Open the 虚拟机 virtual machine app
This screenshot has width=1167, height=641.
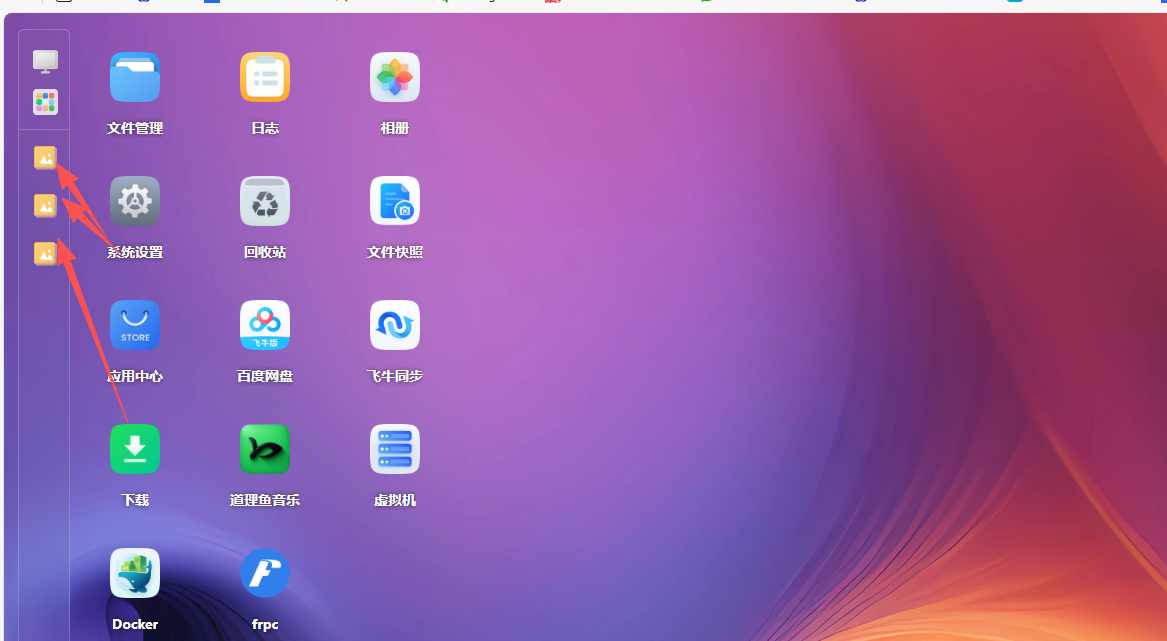394,449
